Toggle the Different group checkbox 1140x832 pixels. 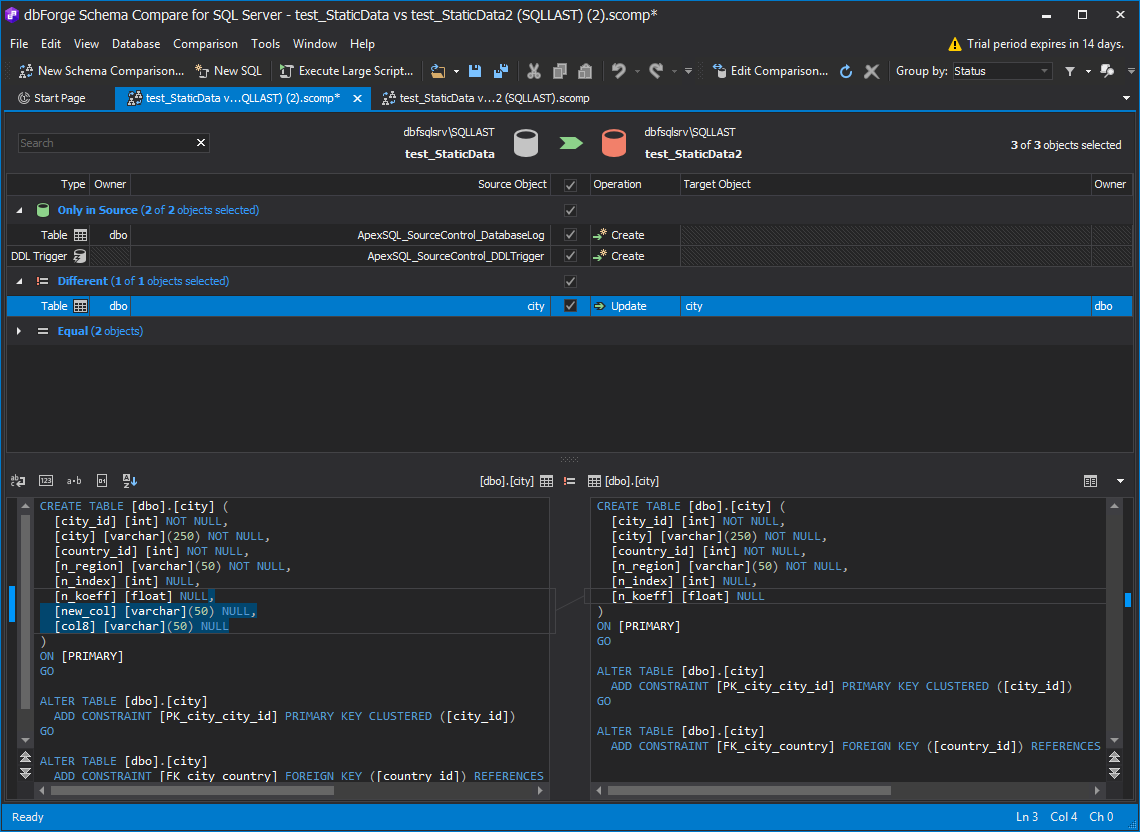pos(571,281)
